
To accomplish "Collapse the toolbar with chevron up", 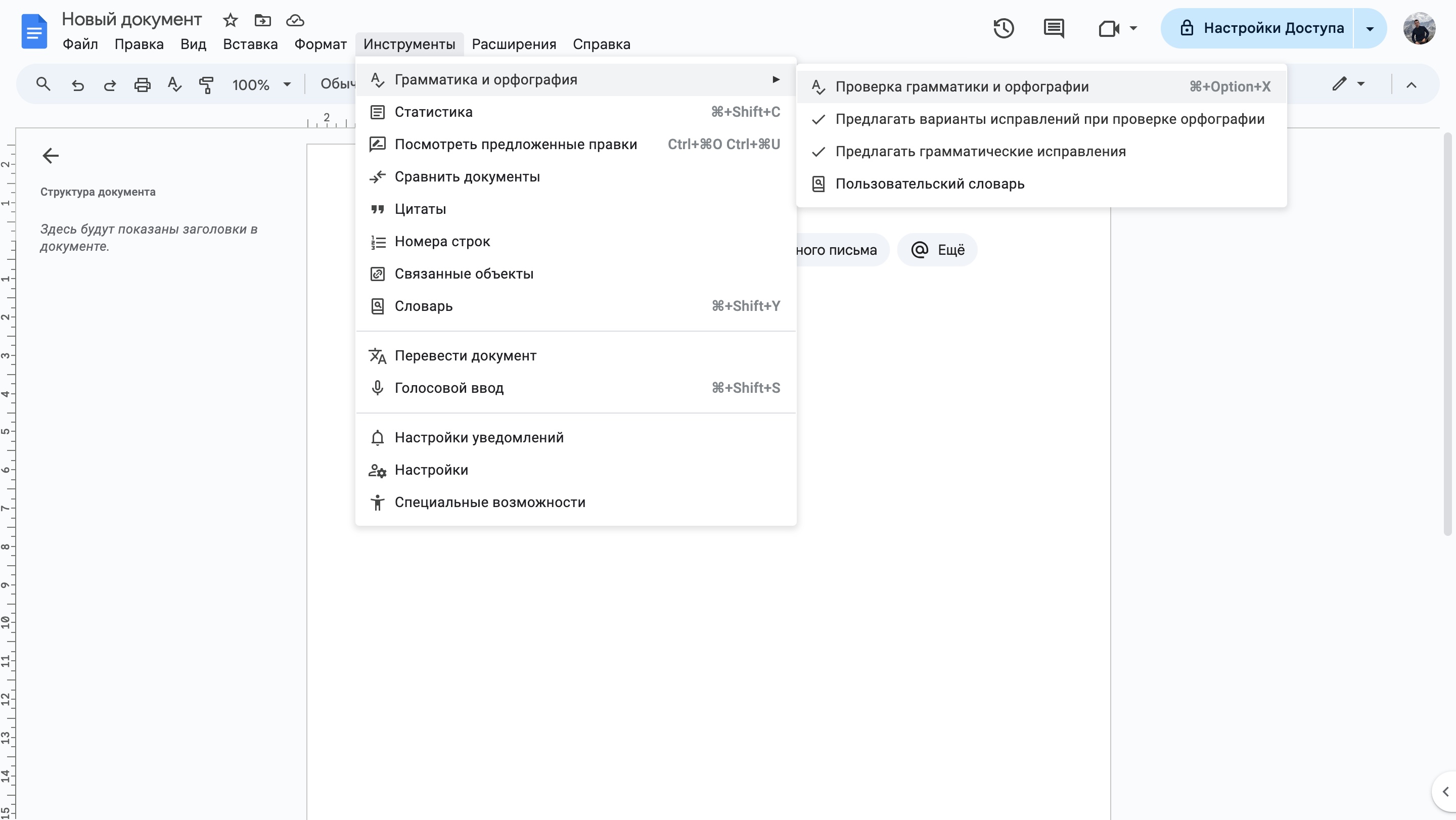I will coord(1412,85).
